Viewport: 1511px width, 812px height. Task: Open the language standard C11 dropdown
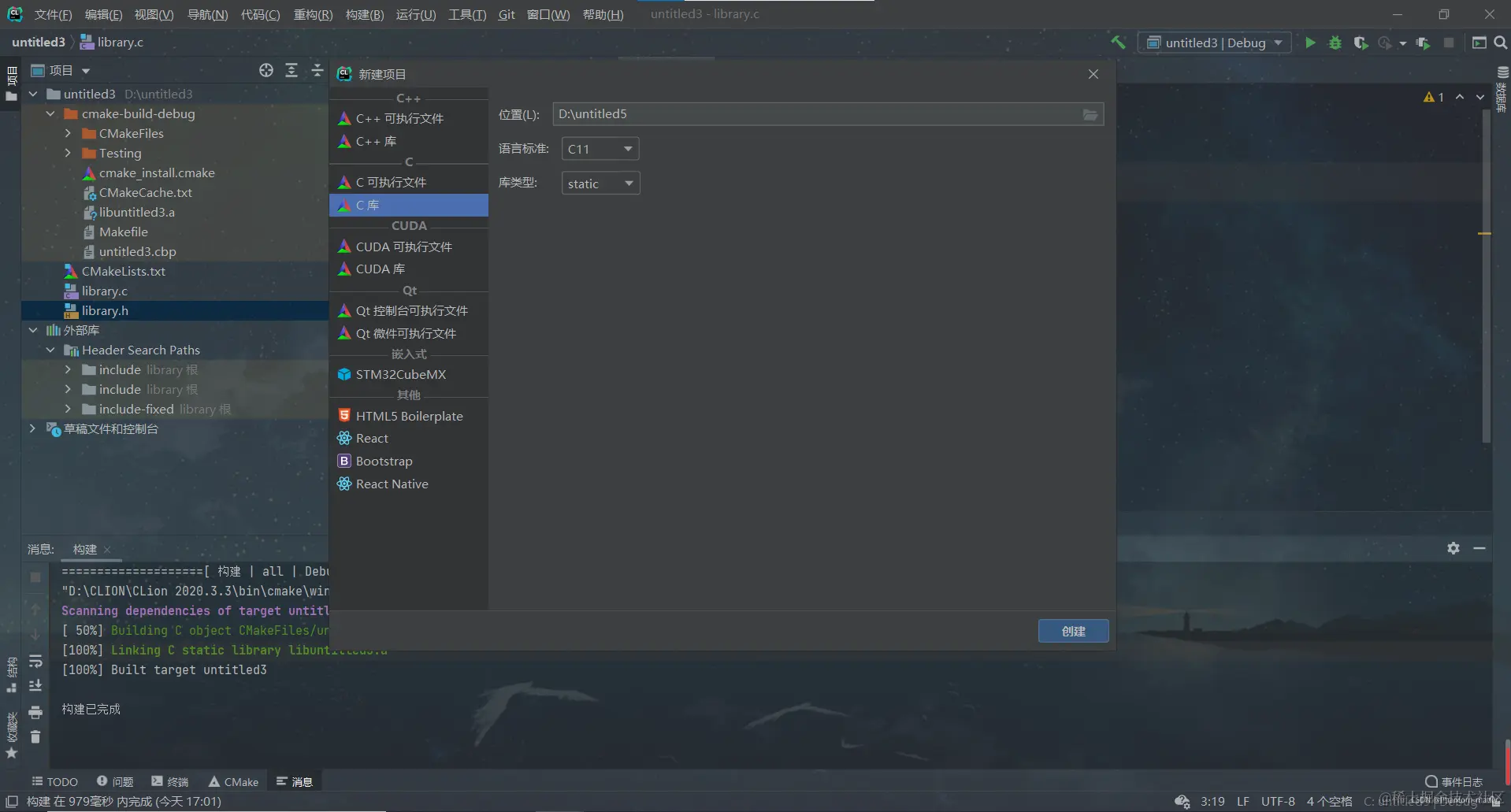click(600, 149)
